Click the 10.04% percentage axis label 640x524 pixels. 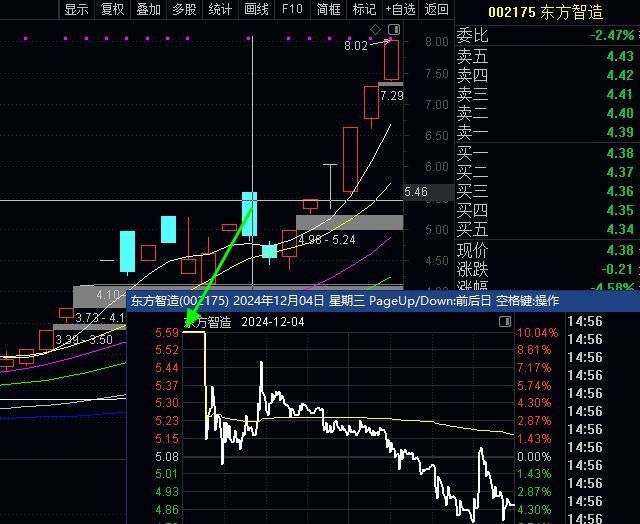coord(538,333)
